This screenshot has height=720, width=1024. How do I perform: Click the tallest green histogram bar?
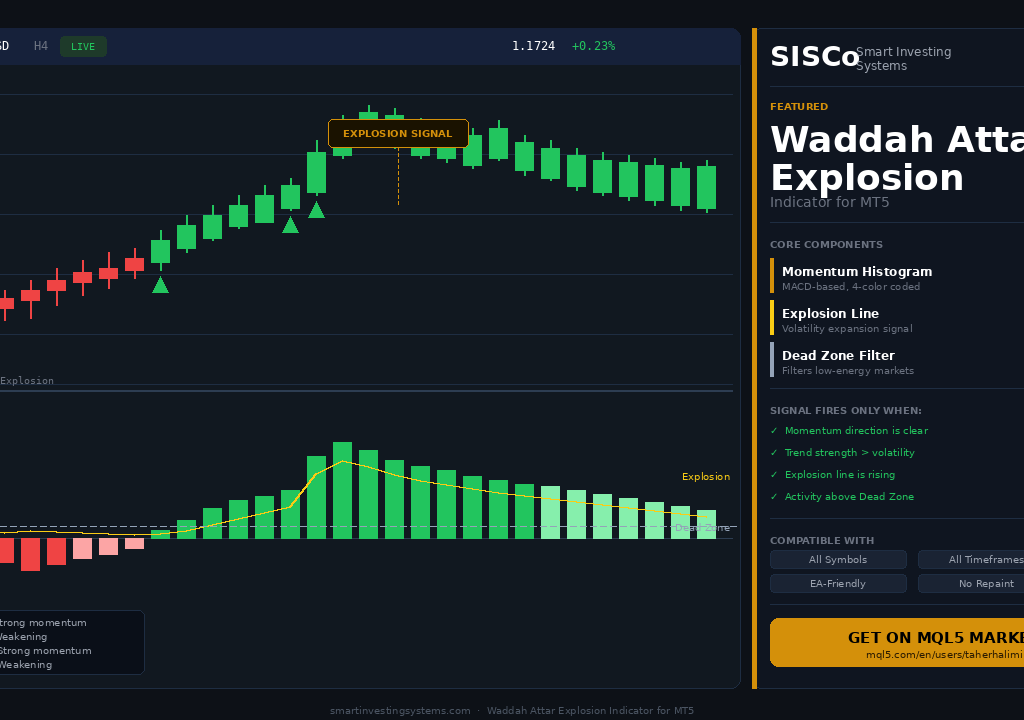coord(342,490)
